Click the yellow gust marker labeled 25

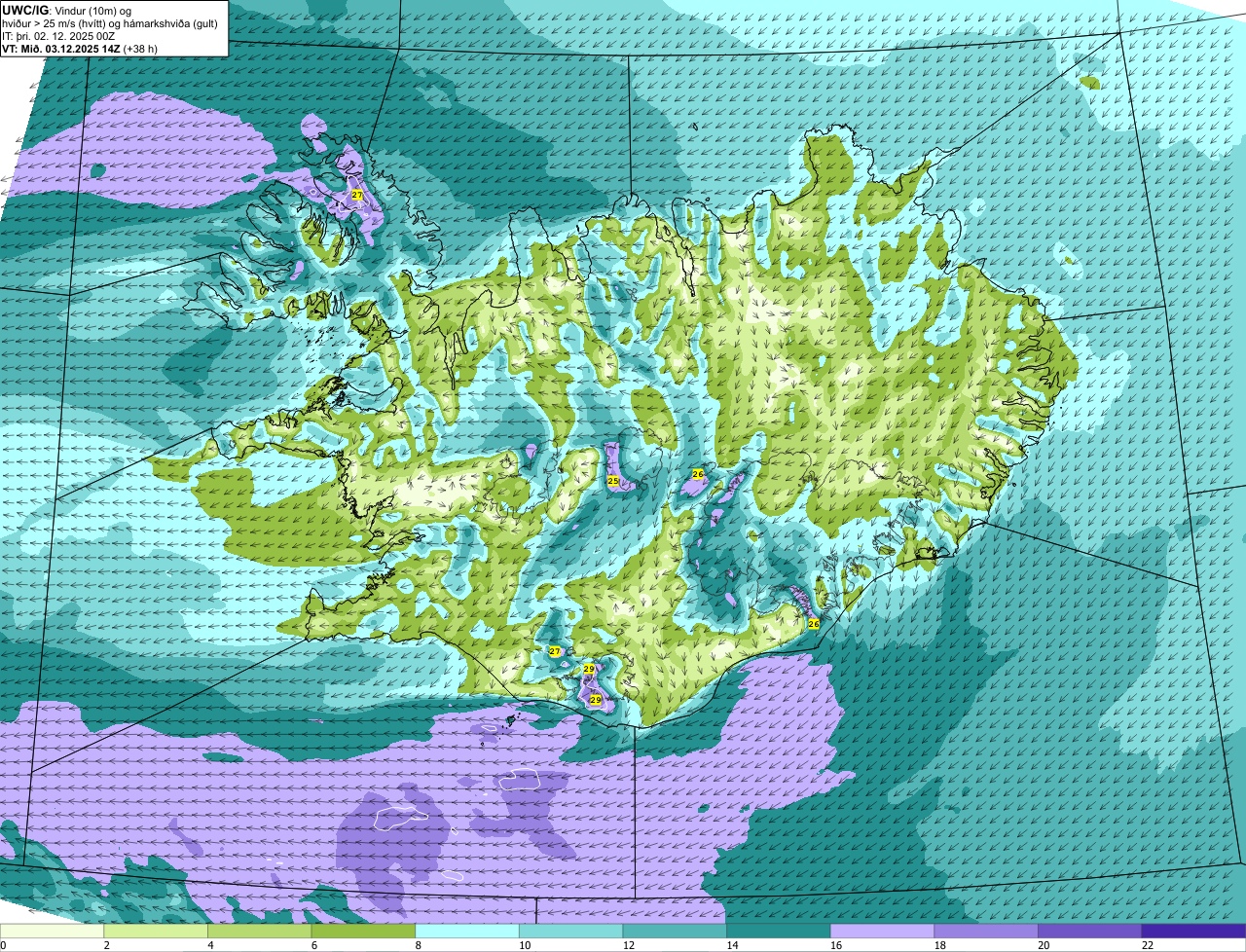[x=613, y=481]
